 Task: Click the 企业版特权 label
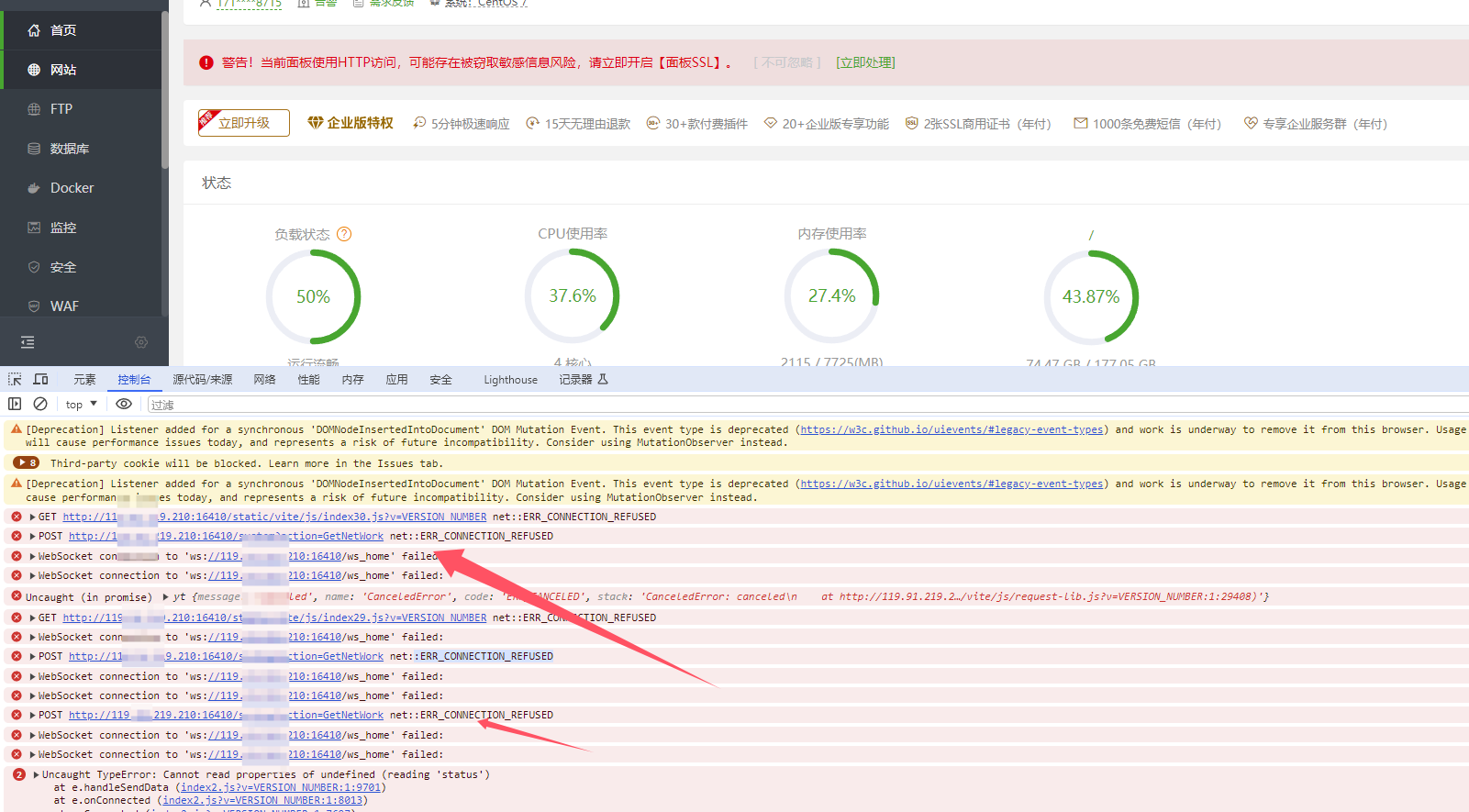click(360, 123)
